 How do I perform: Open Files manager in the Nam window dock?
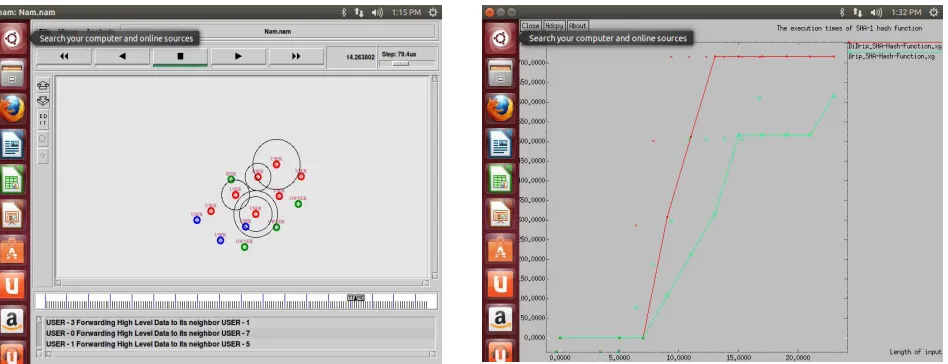12,73
